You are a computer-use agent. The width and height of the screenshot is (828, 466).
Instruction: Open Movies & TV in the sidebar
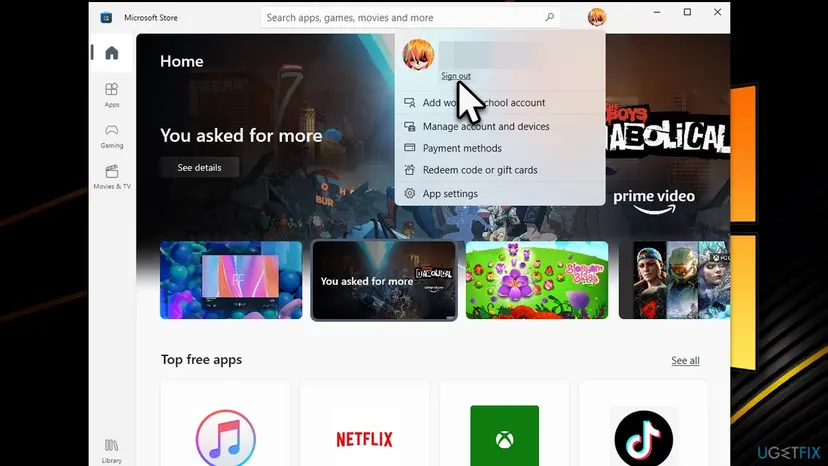111,177
